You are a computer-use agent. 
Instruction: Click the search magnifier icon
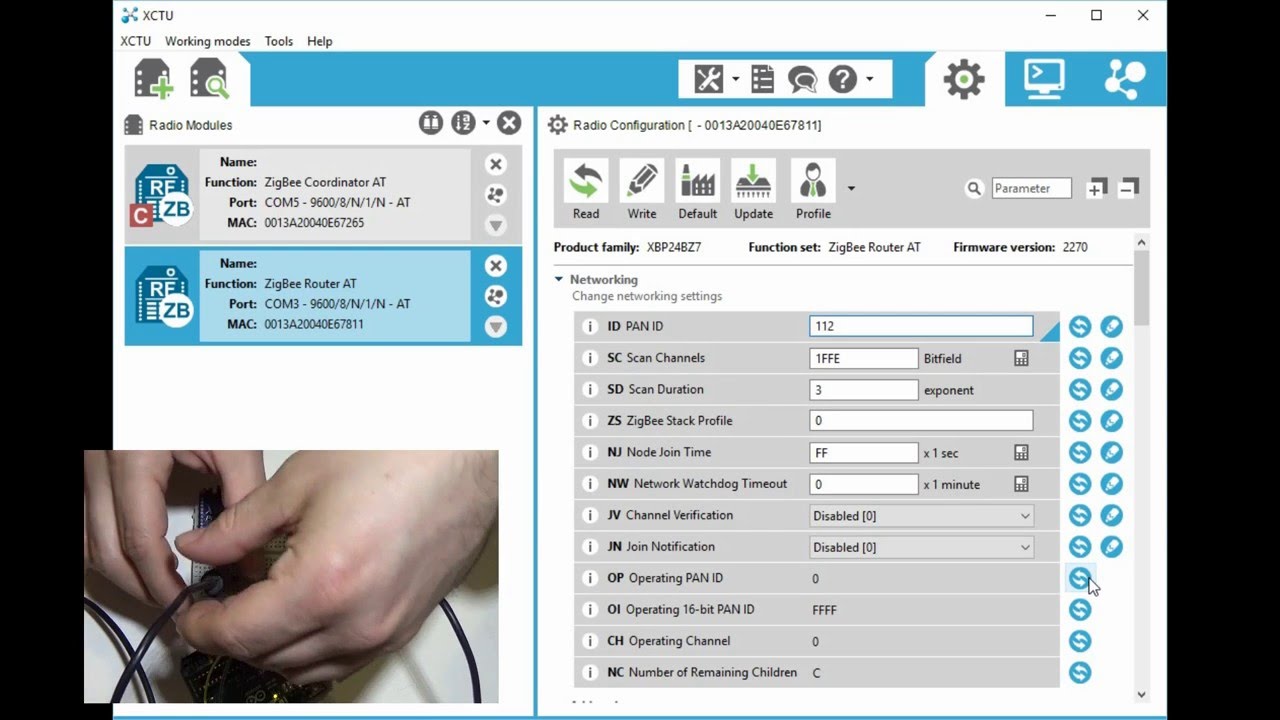pyautogui.click(x=974, y=188)
